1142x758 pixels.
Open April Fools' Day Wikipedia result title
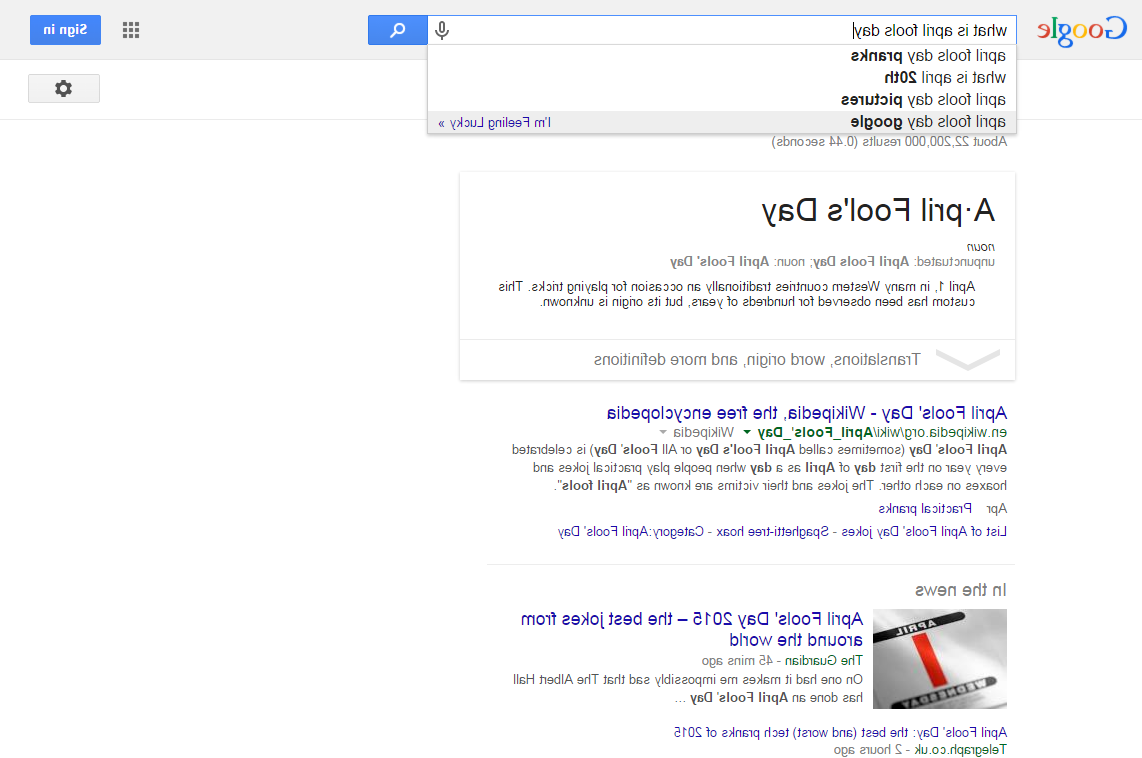807,413
